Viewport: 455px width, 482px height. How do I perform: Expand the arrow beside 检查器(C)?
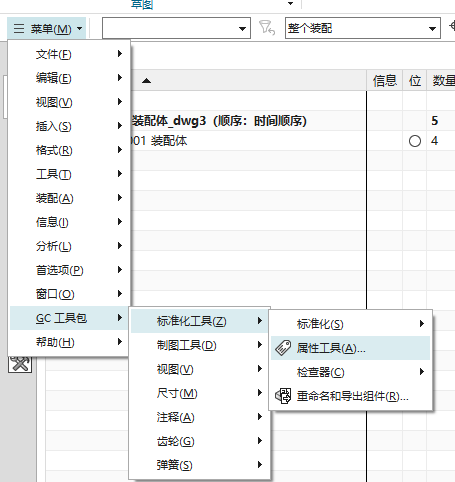(x=422, y=371)
